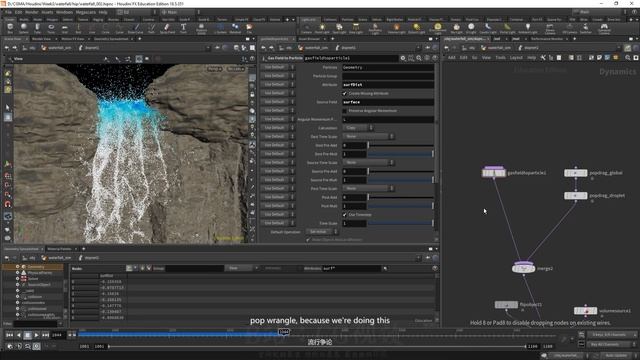Viewport: 640px width, 360px height.
Task: Add a Caustic Light from the shelf
Action: click(488, 28)
